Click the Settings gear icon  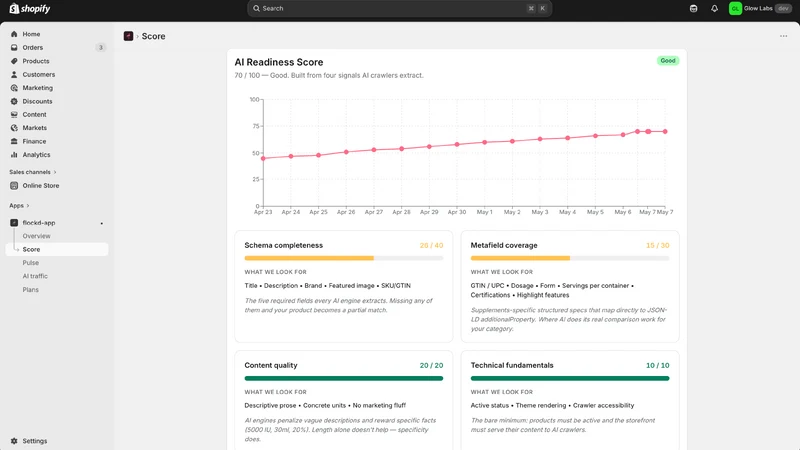point(14,441)
